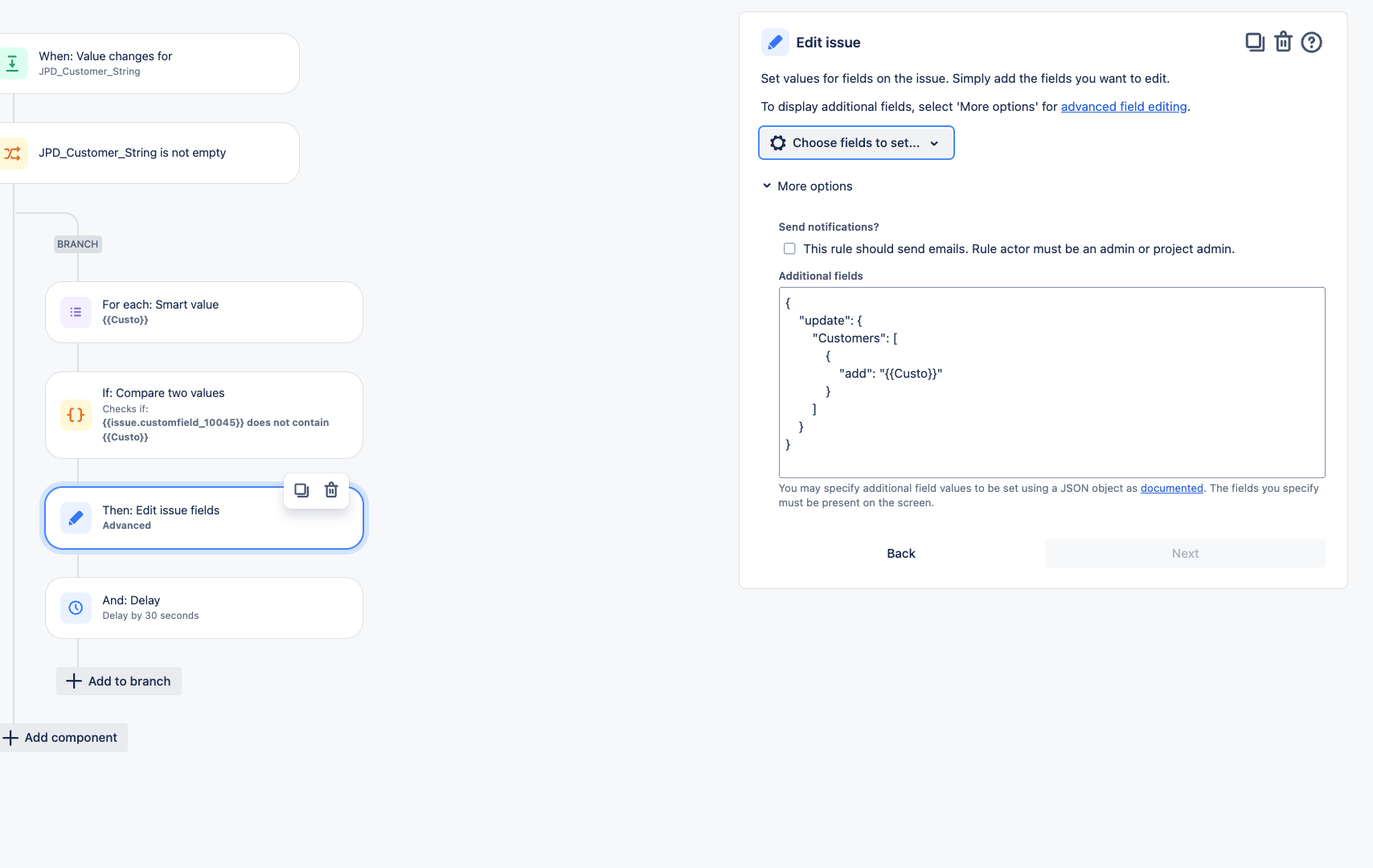Screen dimensions: 1373x868
Task: Open the advanced field editing link
Action: tap(1124, 106)
